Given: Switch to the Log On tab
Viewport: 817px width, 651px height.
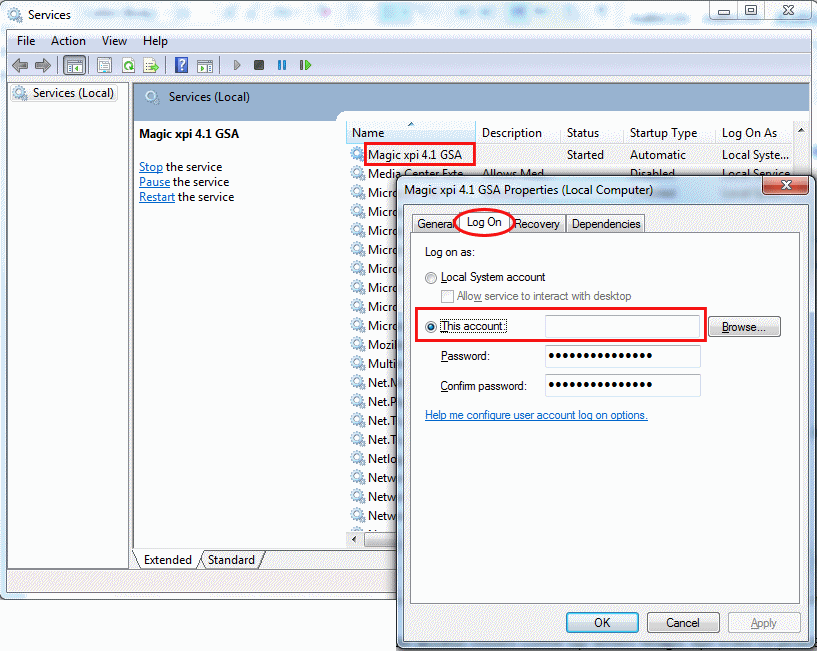Looking at the screenshot, I should (x=484, y=222).
